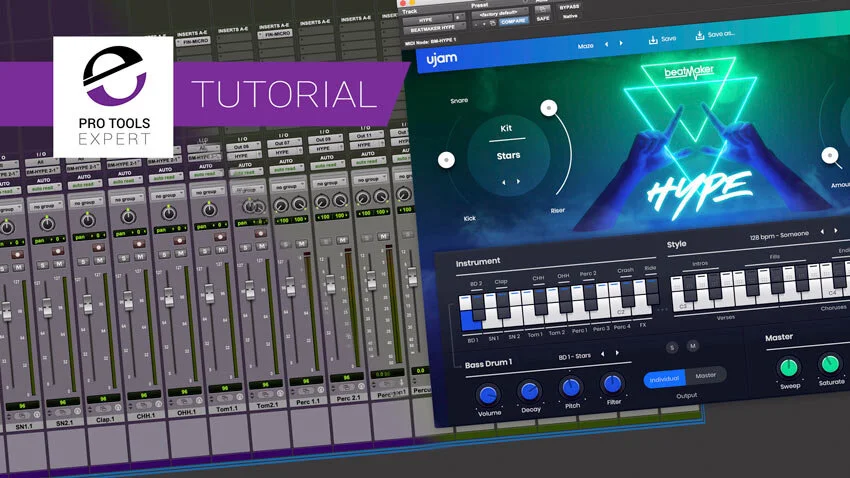Screen dimensions: 850x478
Task: Select previous style next to 128 bpm - Someone
Action: pyautogui.click(x=822, y=232)
